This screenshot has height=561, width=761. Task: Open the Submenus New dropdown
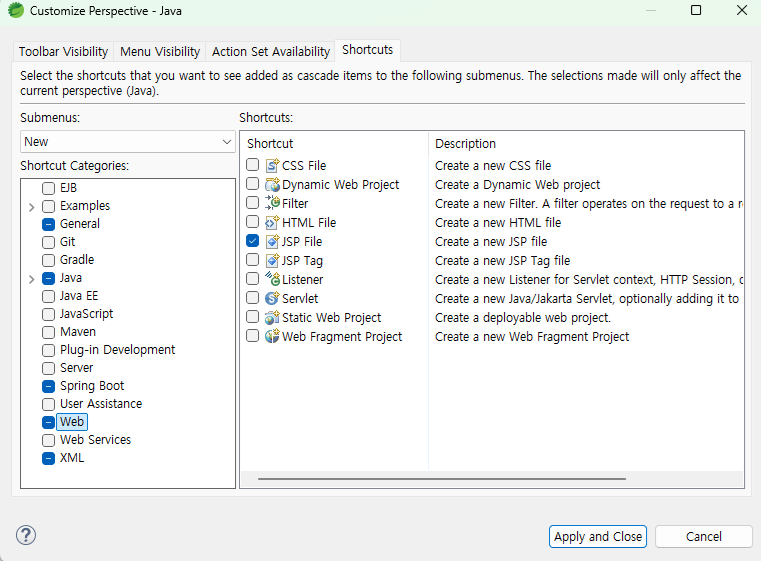(128, 142)
